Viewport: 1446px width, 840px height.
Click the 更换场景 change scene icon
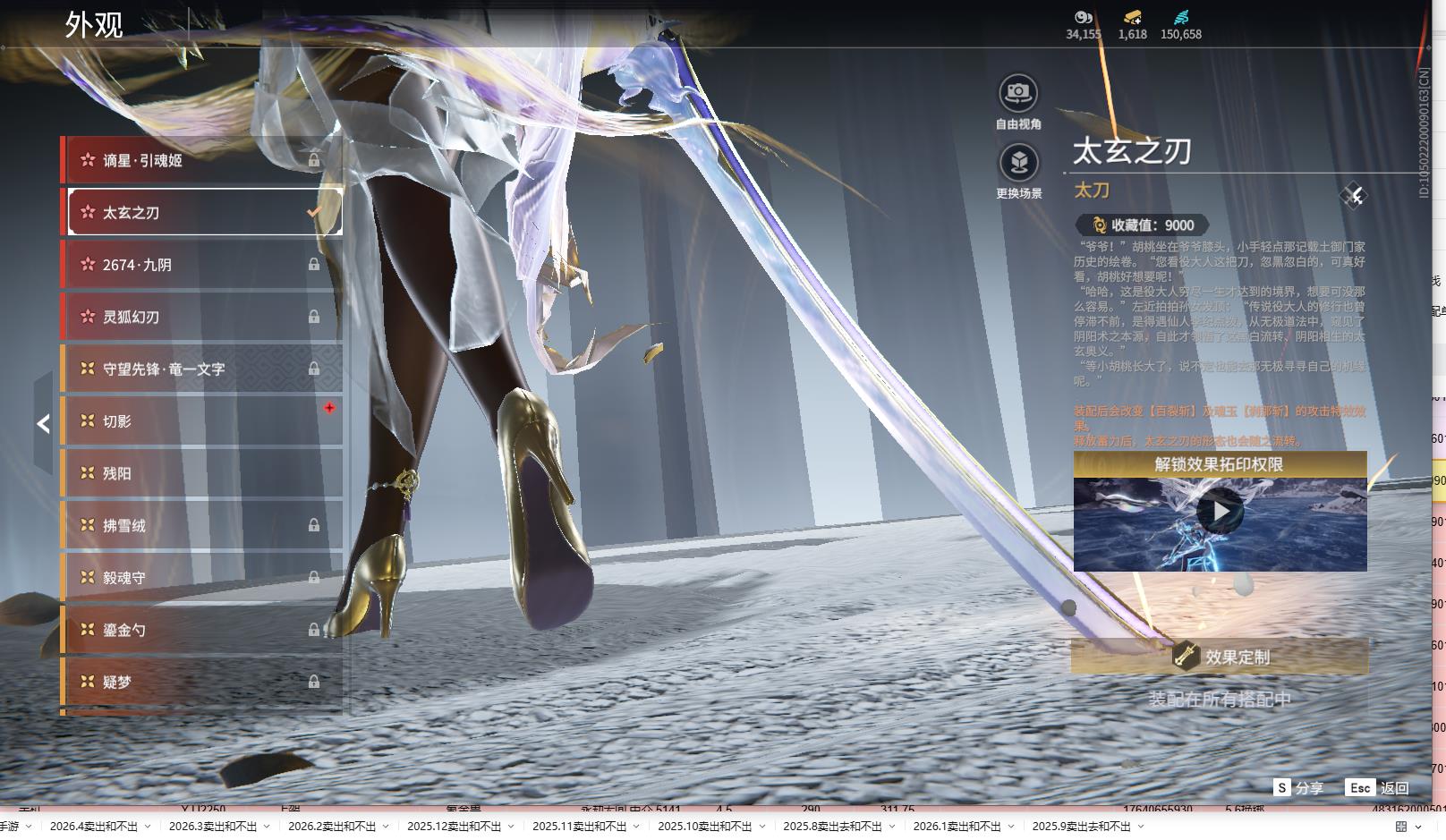point(1017,163)
